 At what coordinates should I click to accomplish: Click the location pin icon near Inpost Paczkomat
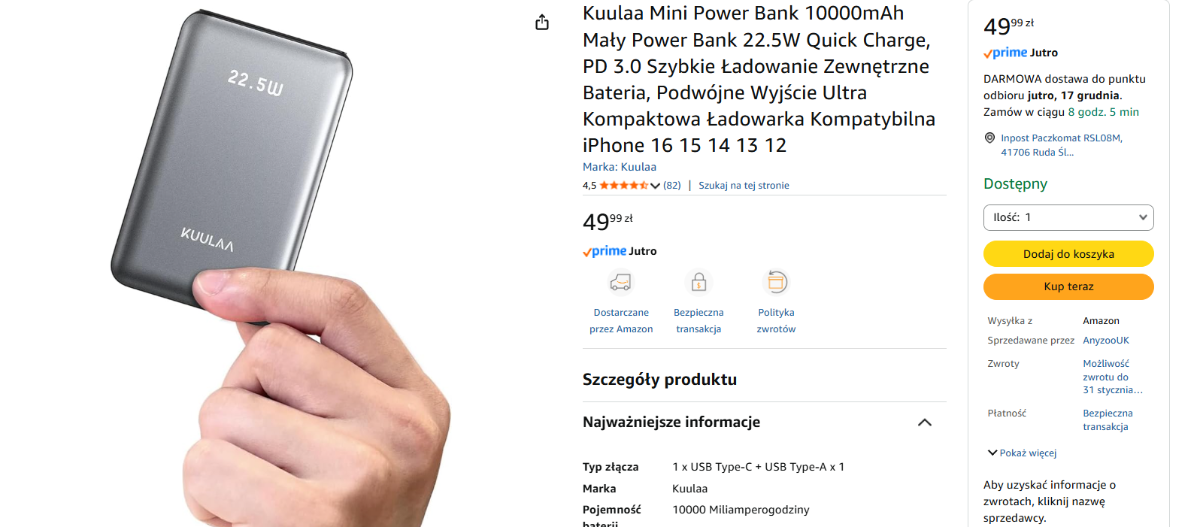(x=990, y=138)
